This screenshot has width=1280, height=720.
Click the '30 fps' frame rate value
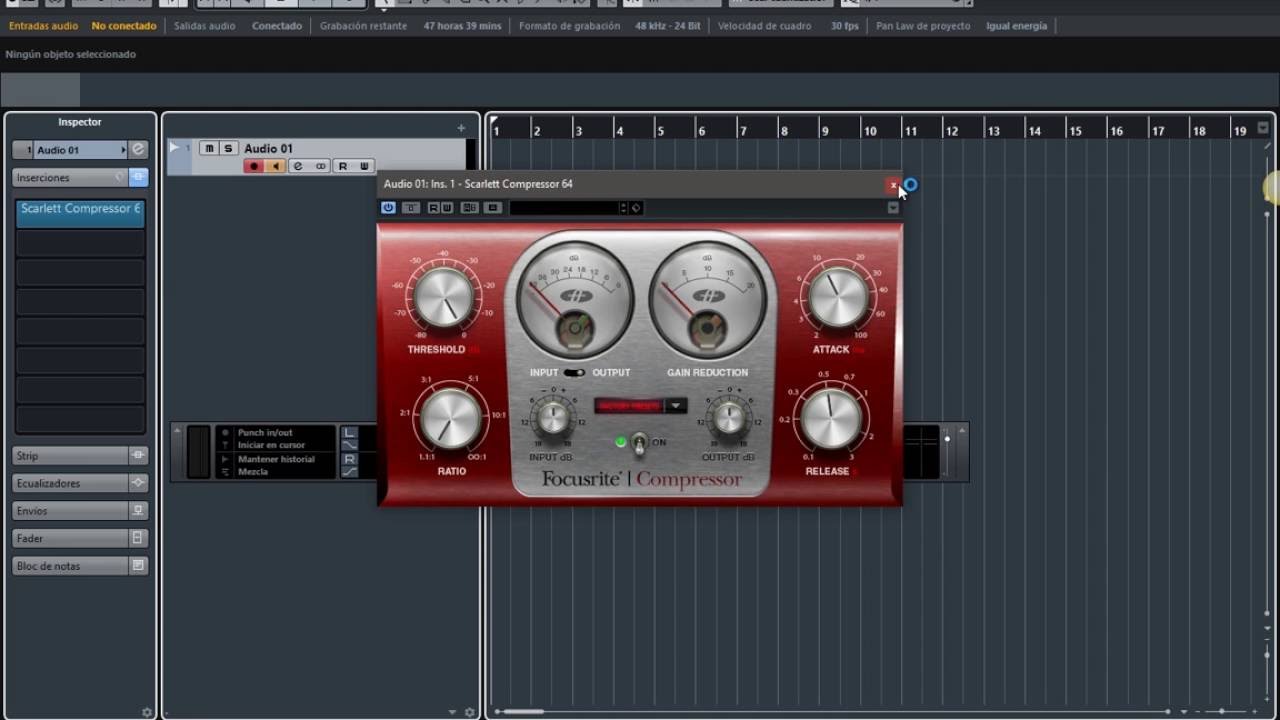[x=844, y=26]
